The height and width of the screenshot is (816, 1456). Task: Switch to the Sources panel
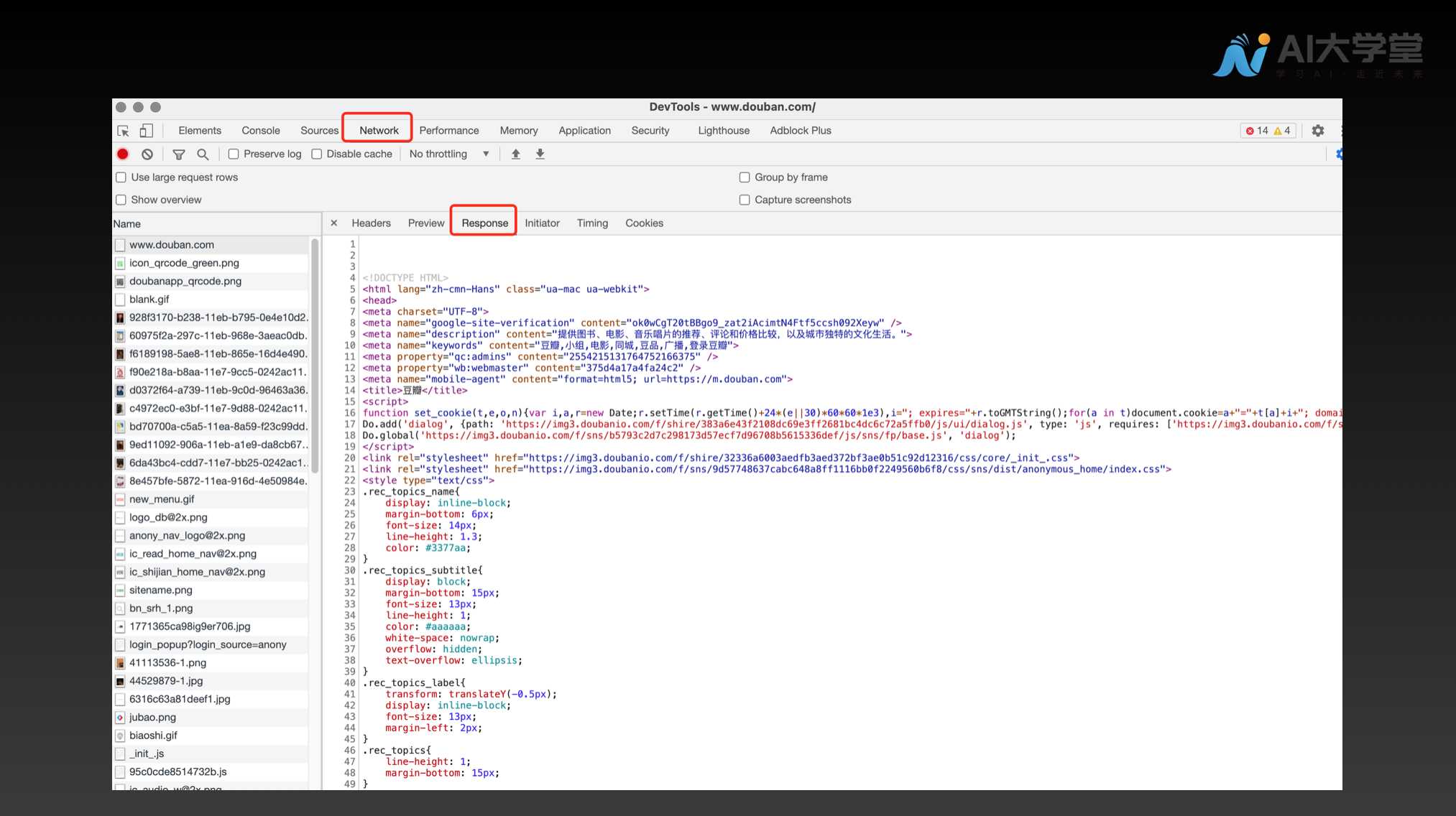click(x=319, y=131)
